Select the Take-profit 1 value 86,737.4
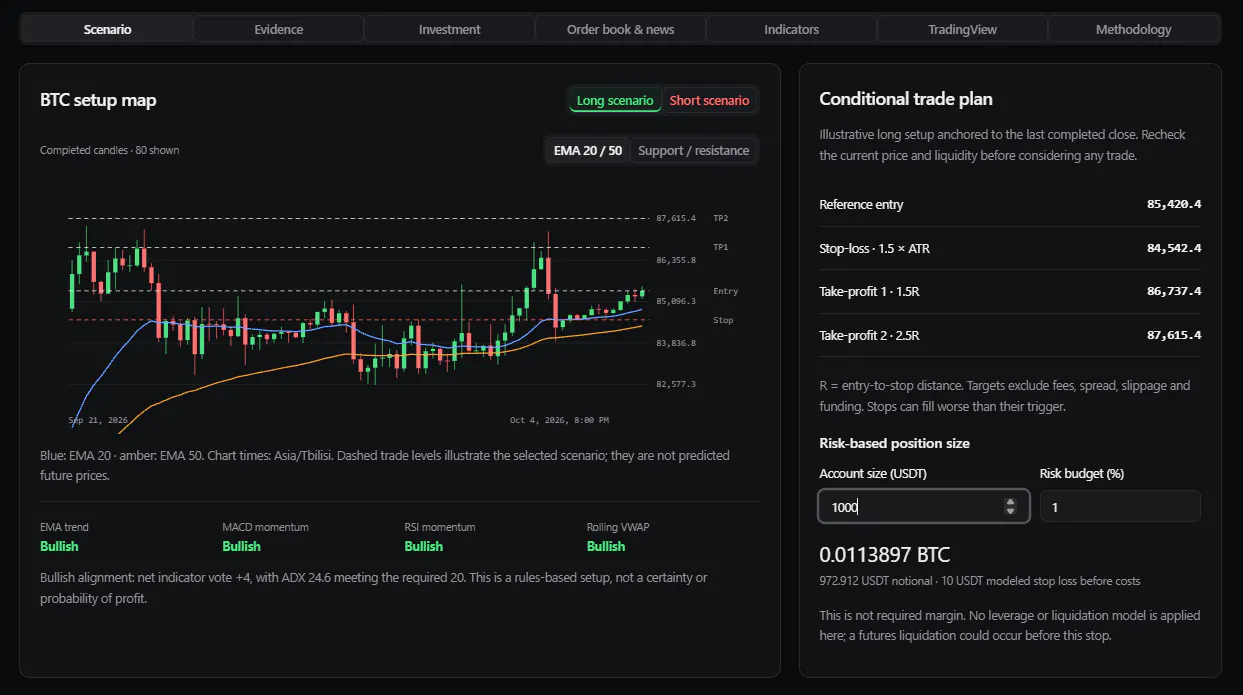The width and height of the screenshot is (1243, 695). tap(1174, 291)
